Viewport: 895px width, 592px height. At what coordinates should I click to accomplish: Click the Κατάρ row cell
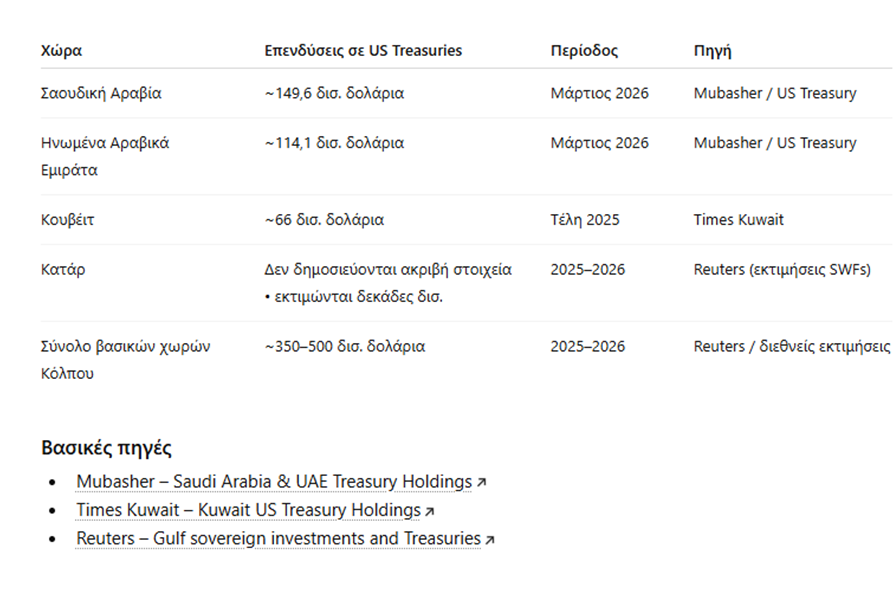(63, 269)
